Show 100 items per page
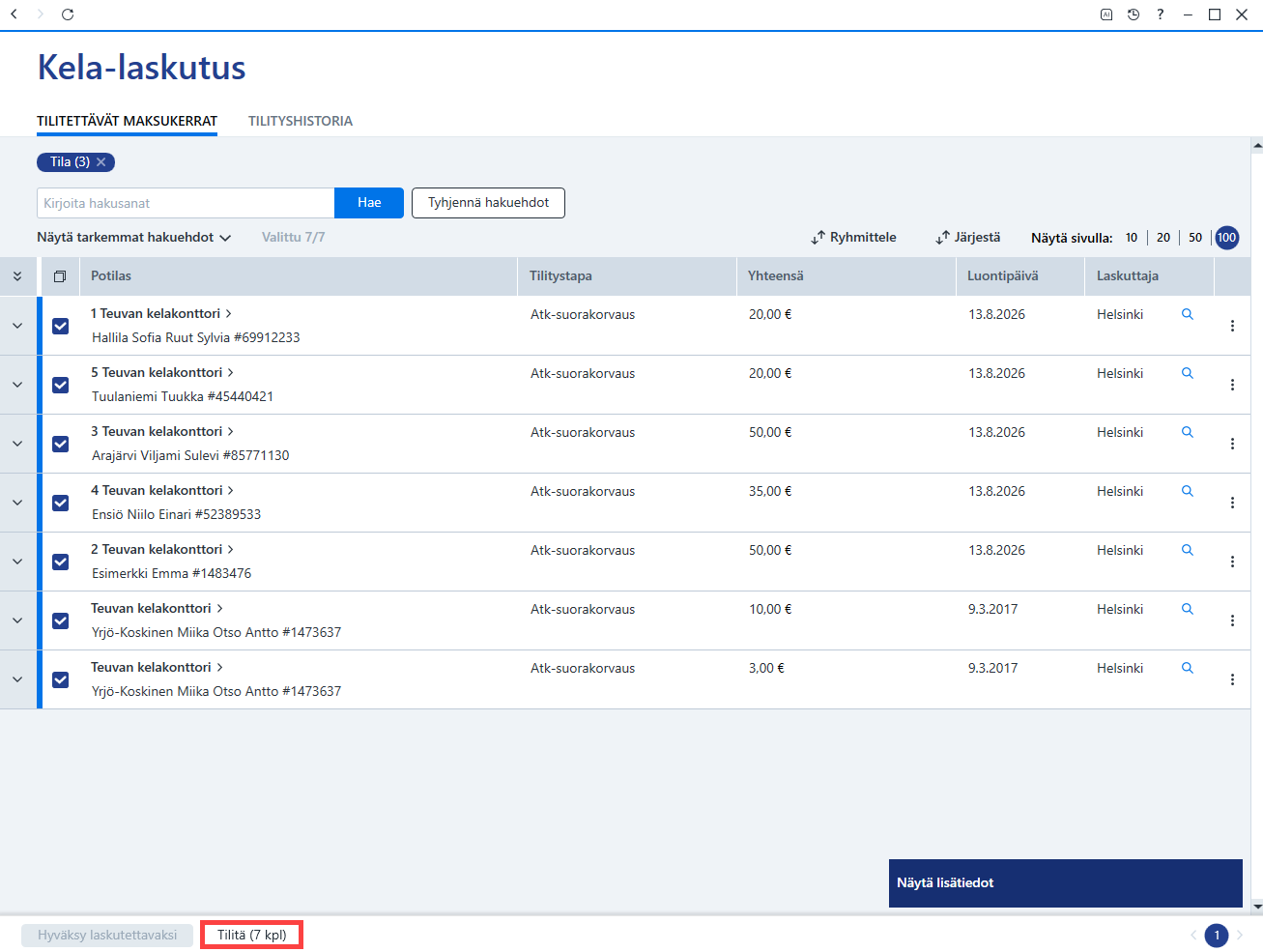Screen dimensions: 1263x952 coord(1227,238)
